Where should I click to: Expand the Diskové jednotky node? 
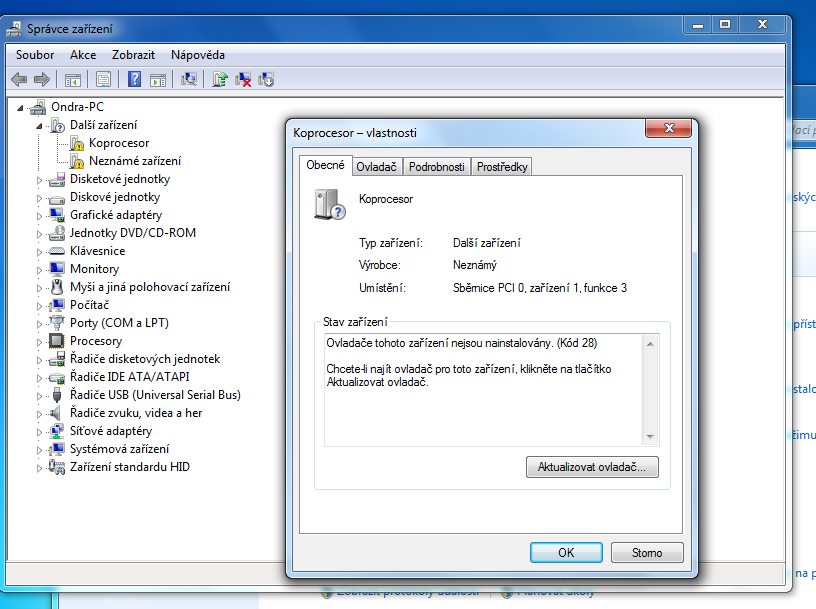tap(39, 198)
